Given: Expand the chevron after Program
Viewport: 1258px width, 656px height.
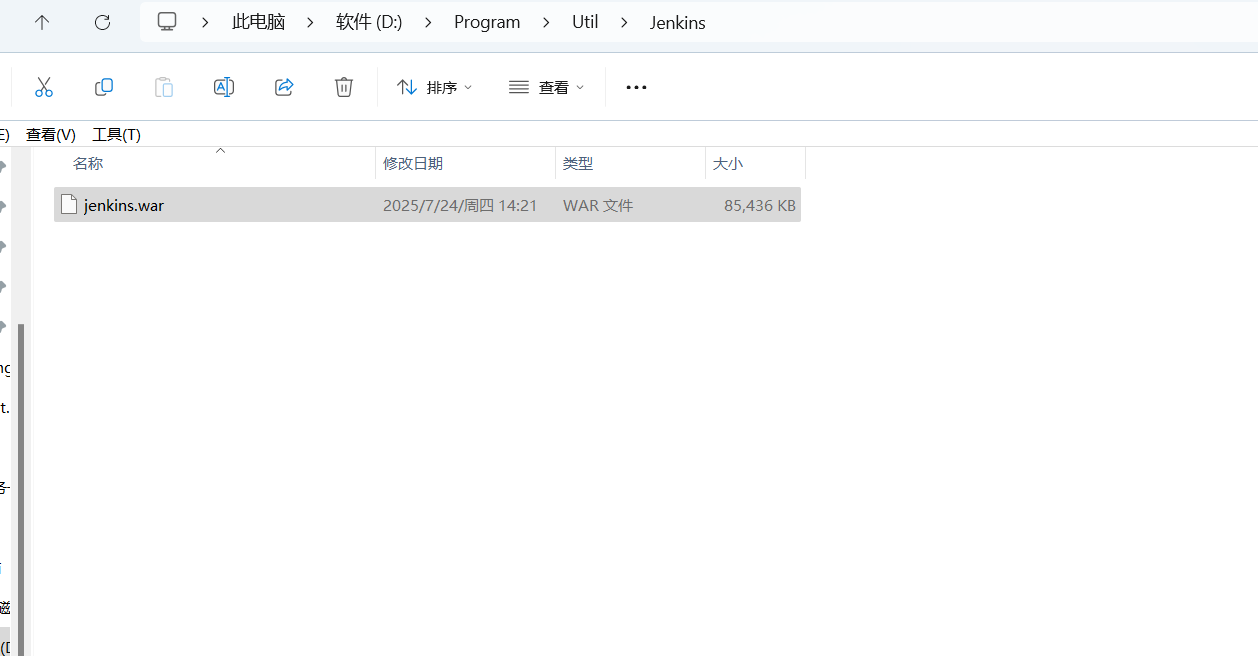Looking at the screenshot, I should (x=547, y=22).
